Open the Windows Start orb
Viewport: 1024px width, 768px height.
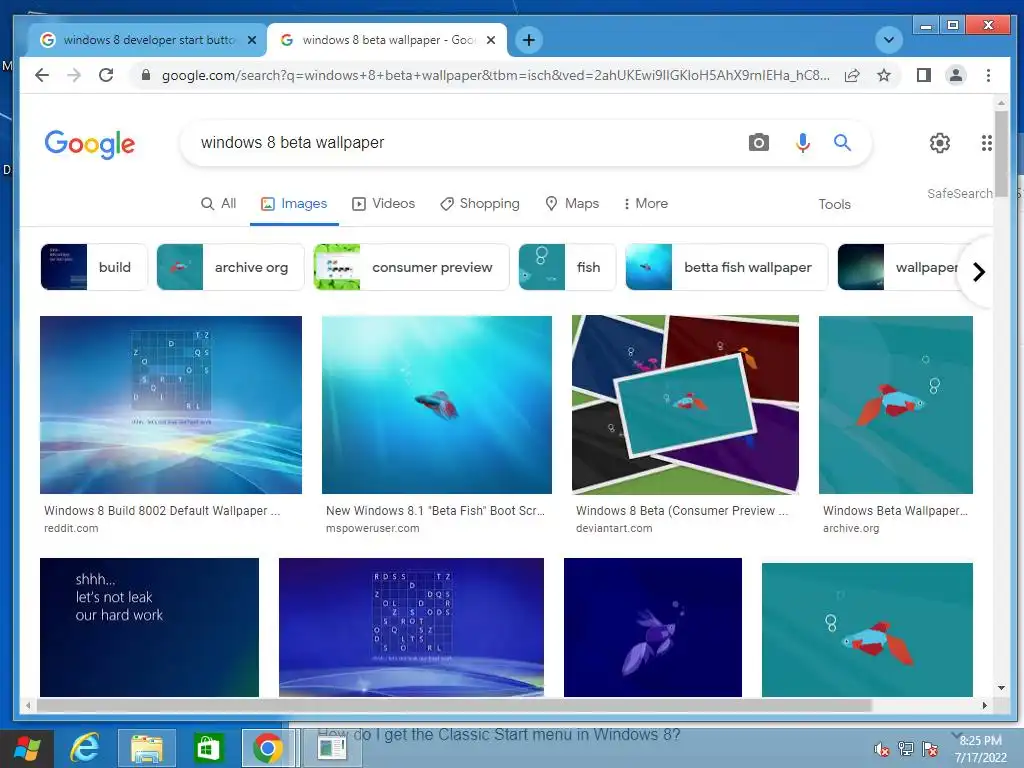click(x=27, y=748)
